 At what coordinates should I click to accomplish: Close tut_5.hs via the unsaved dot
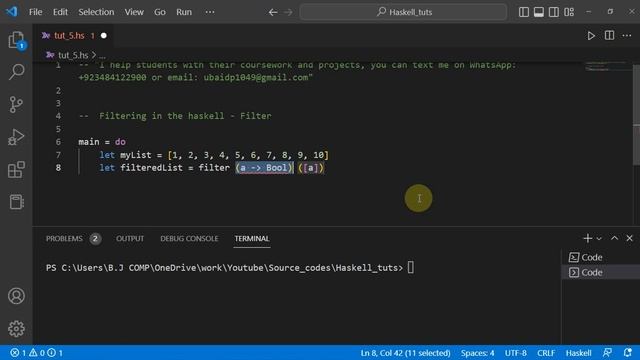(104, 36)
